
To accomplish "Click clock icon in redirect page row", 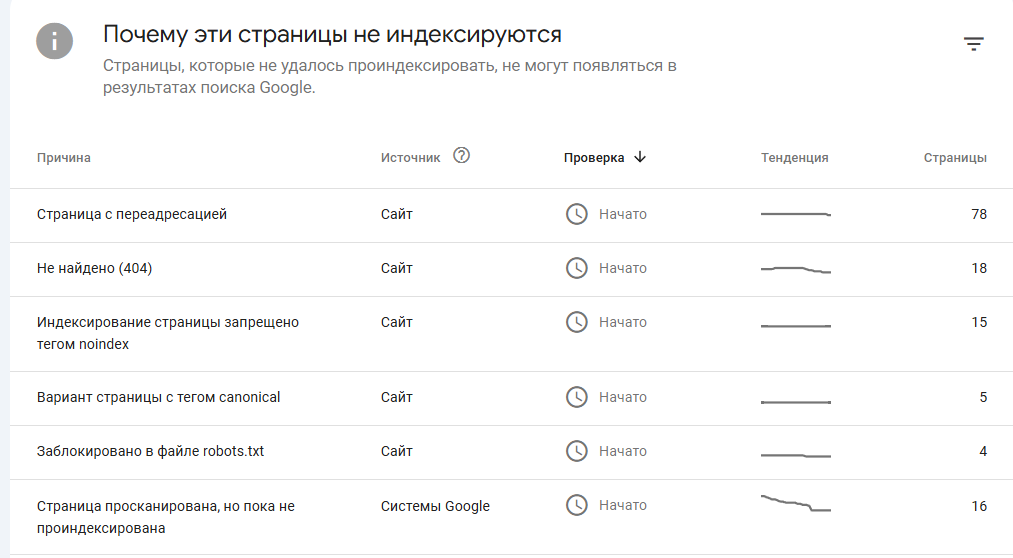I will [x=576, y=214].
